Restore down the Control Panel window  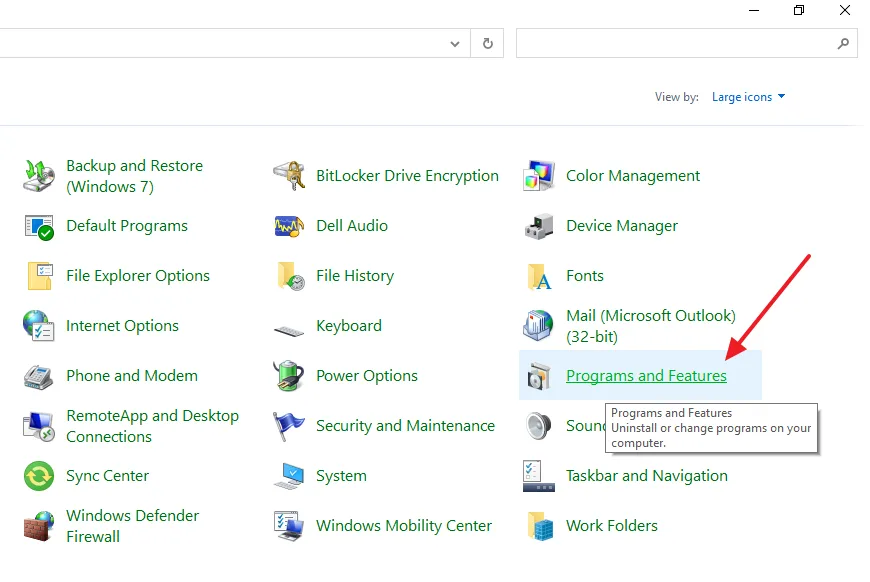(x=798, y=10)
